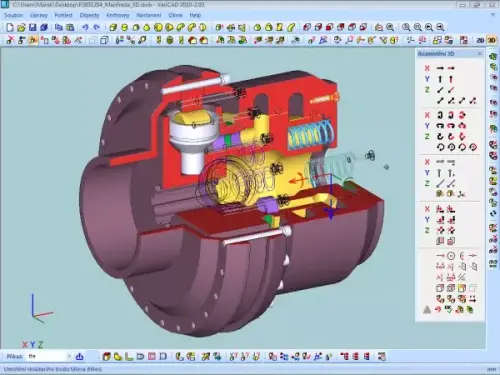Click first Y-axis curved rotation arrow
Viewport: 500px width, 375px height.
[x=440, y=126]
